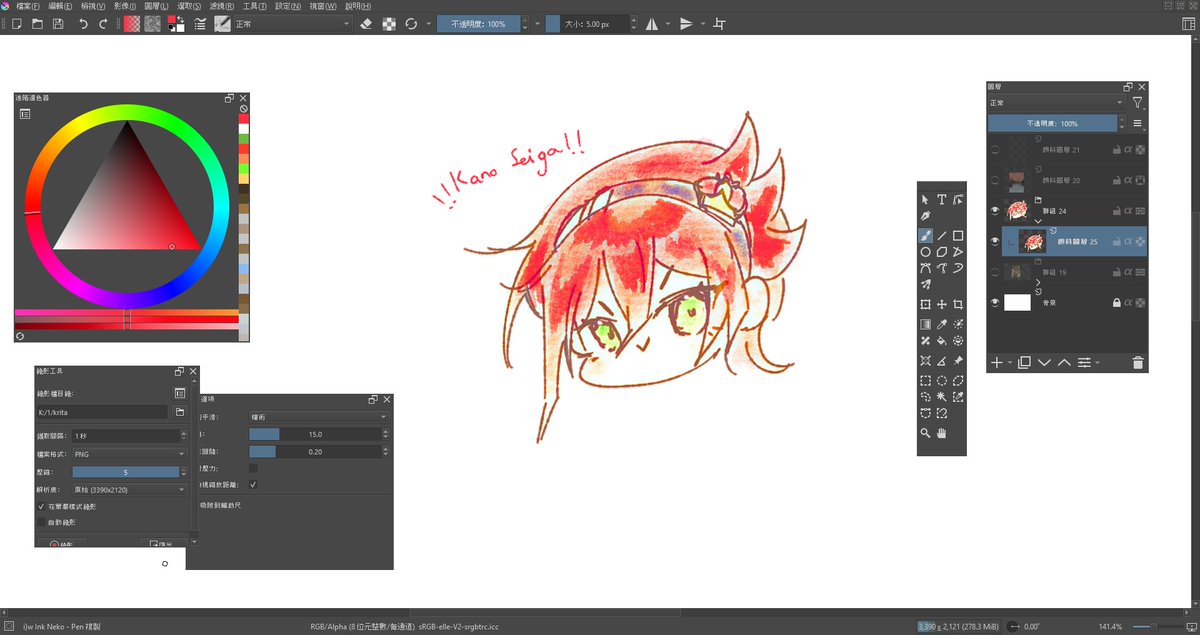Select the Transform tool
Screen dimensions: 1200x635
tap(925, 304)
